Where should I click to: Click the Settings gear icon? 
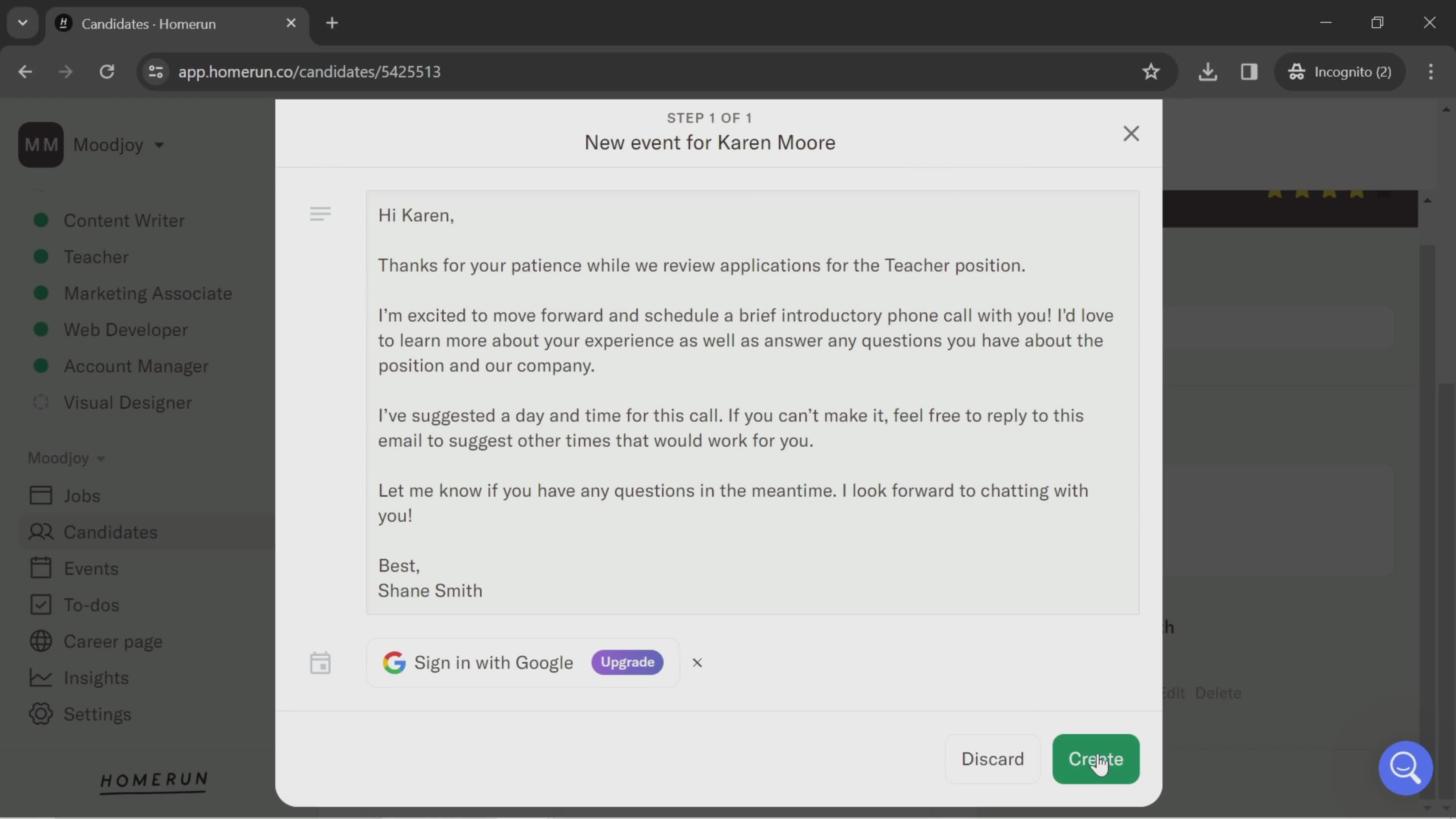click(41, 714)
